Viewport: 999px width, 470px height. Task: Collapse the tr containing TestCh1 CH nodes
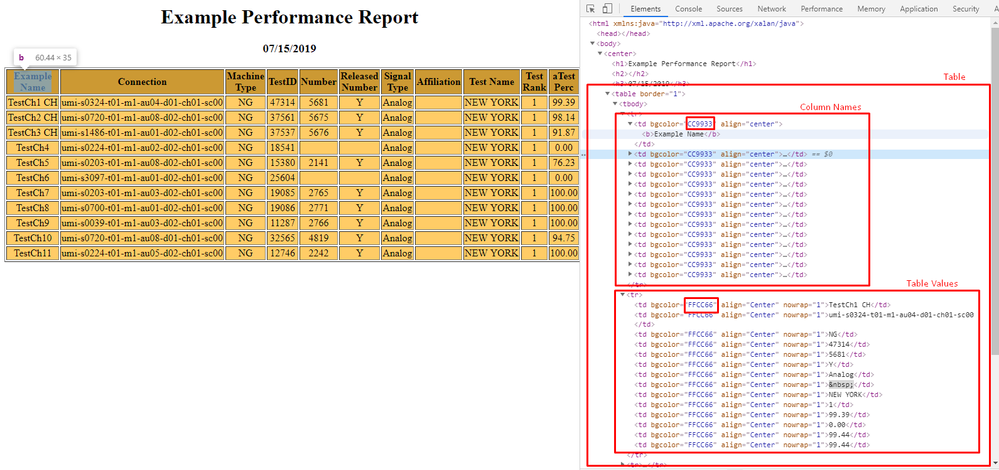coord(622,295)
